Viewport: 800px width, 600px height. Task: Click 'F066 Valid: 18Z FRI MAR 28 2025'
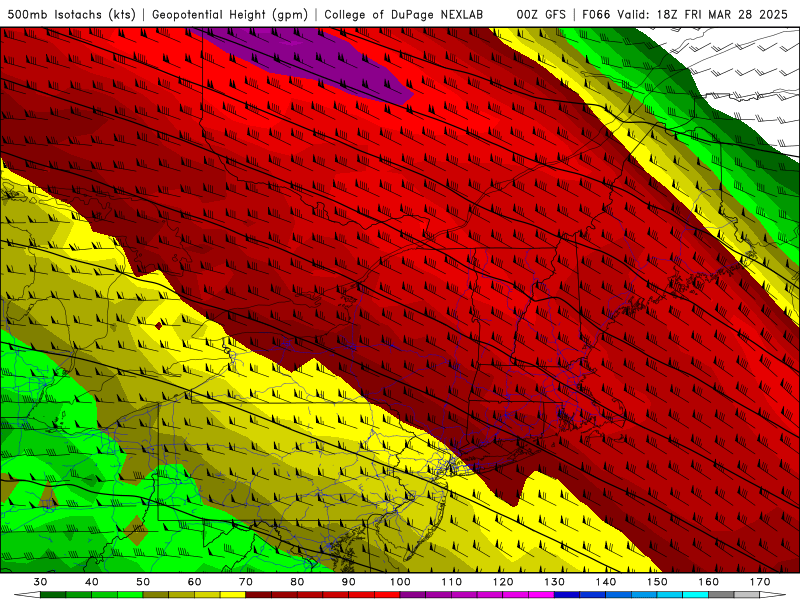pos(685,14)
